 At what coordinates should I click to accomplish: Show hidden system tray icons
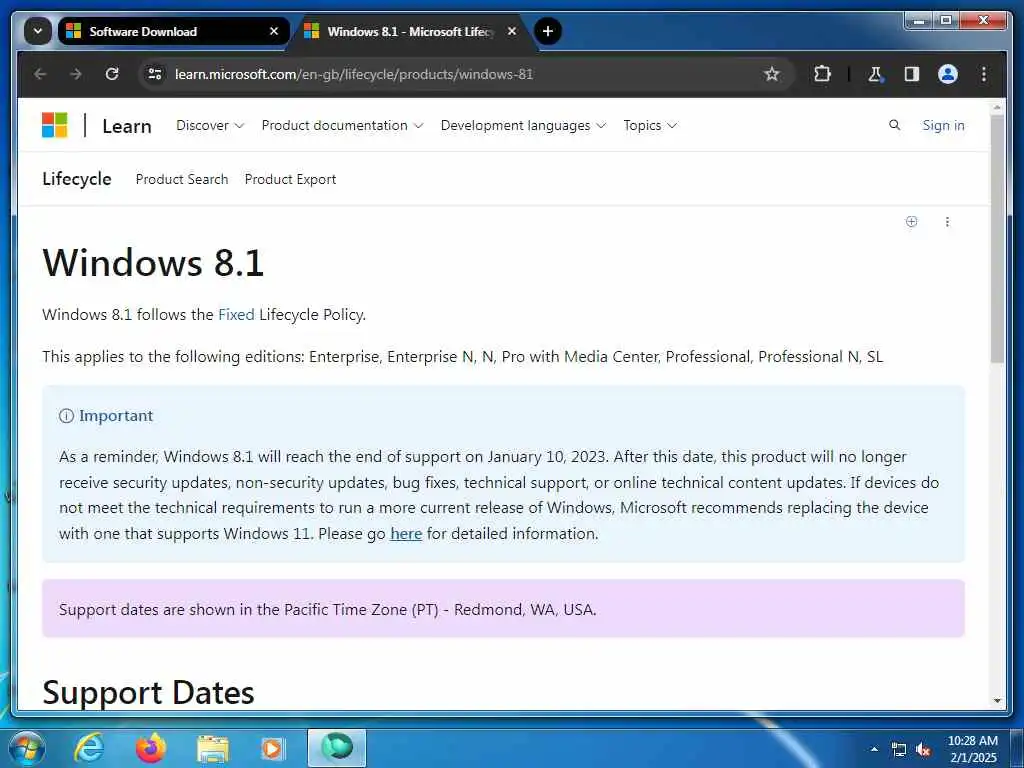coord(874,749)
